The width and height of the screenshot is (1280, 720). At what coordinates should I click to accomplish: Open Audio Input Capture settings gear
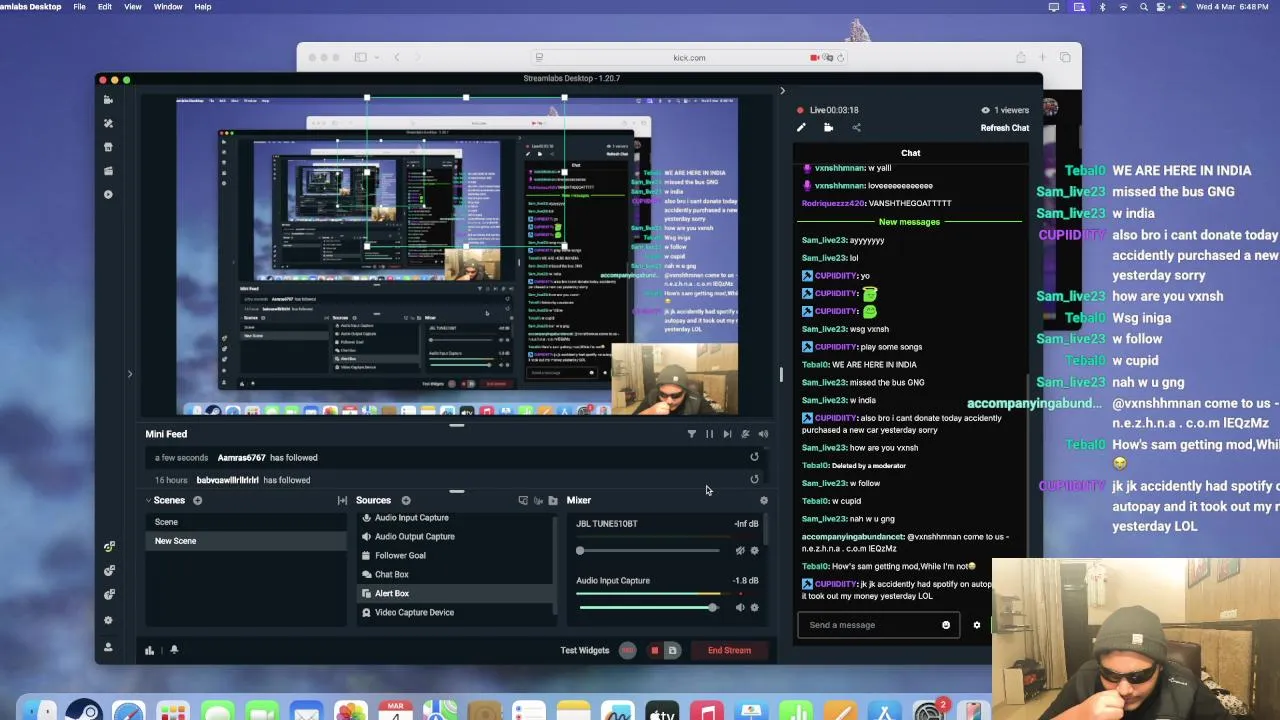(x=754, y=607)
